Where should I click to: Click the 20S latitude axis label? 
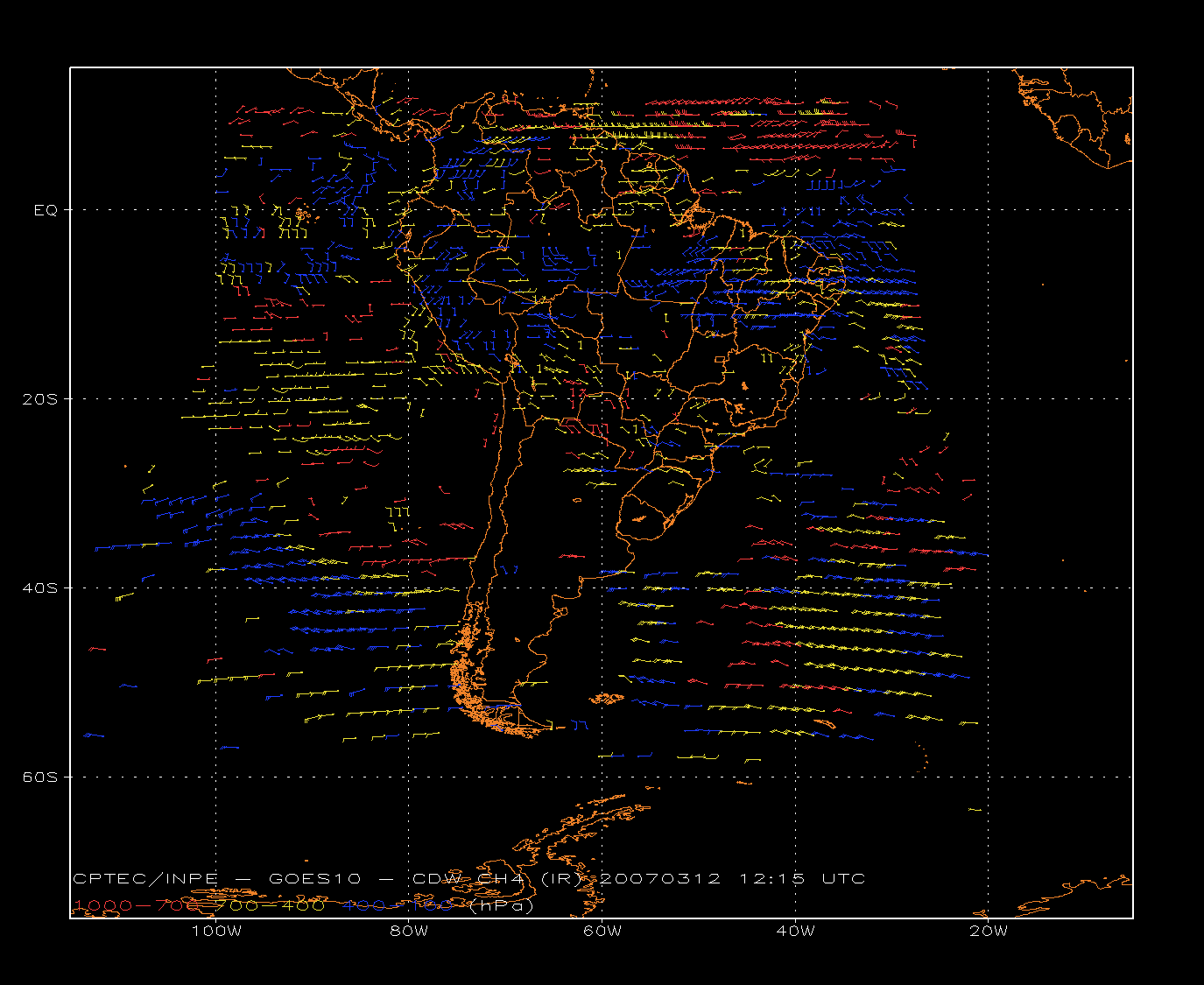coord(39,399)
